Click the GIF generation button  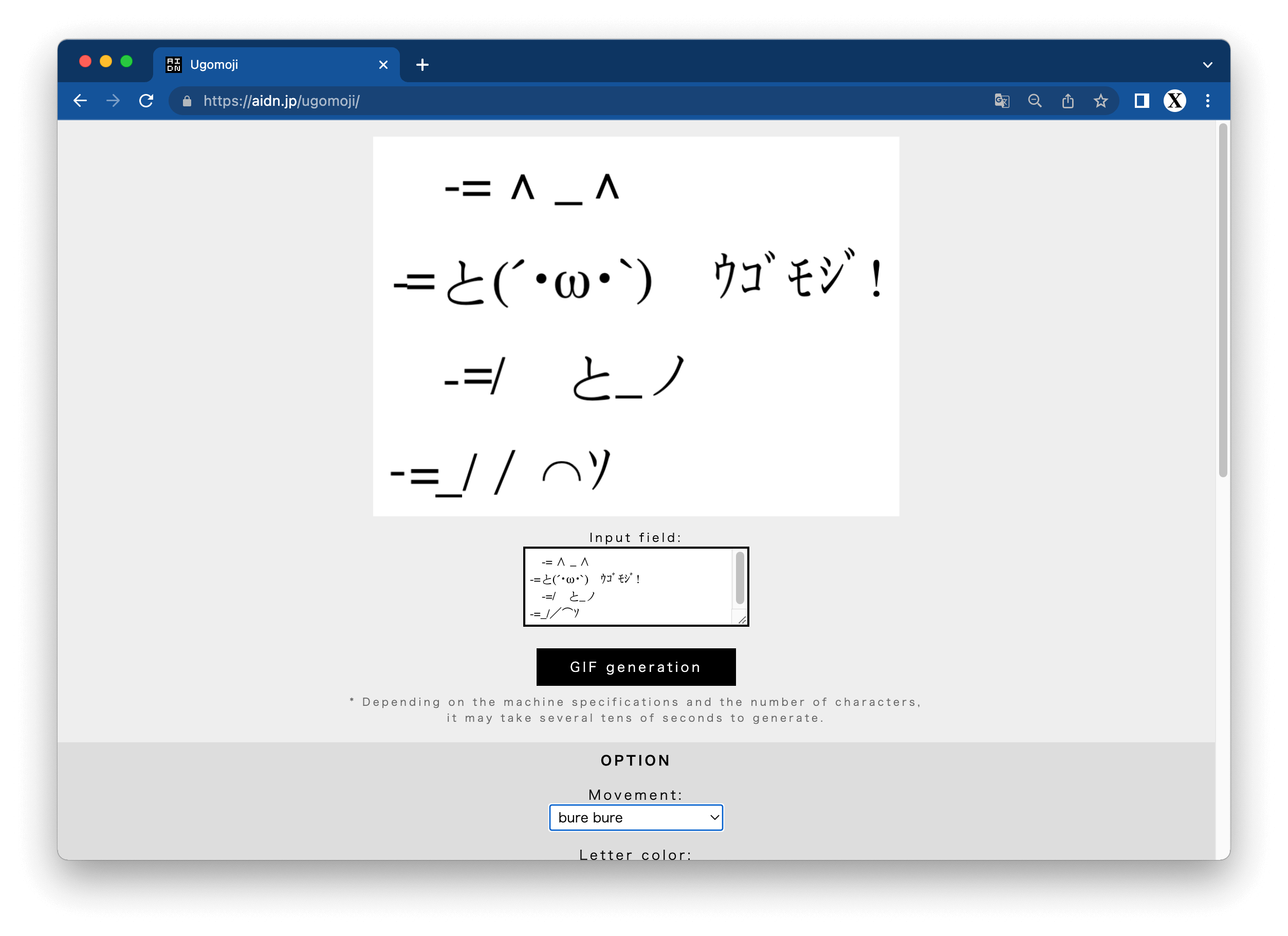click(x=636, y=667)
